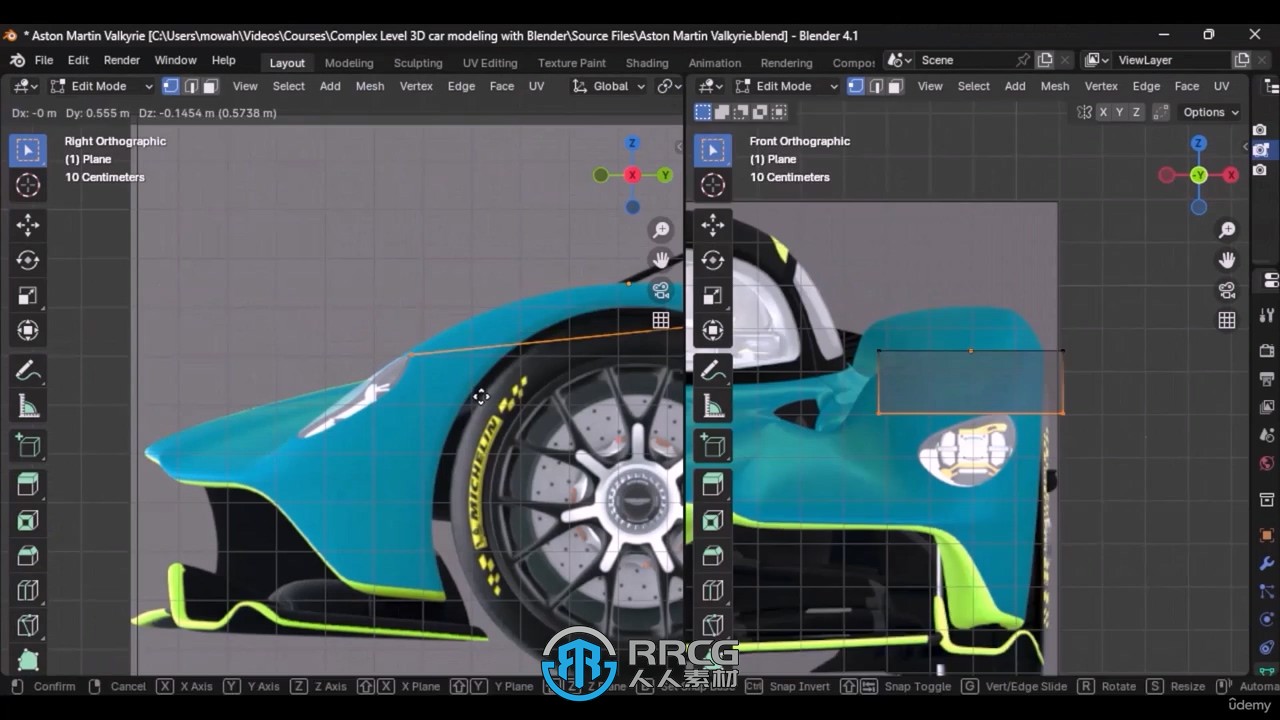Select the Add Cube tool in left viewport
Screen dimensions: 1280x720
tap(28, 446)
